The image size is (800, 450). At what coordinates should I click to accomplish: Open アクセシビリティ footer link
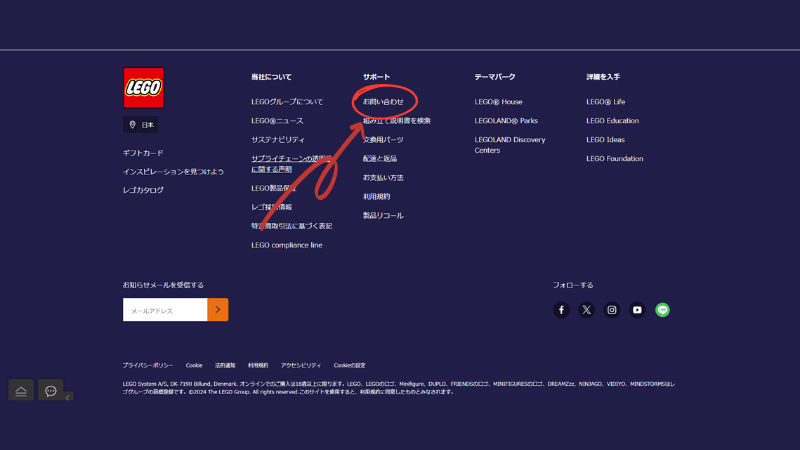(301, 365)
